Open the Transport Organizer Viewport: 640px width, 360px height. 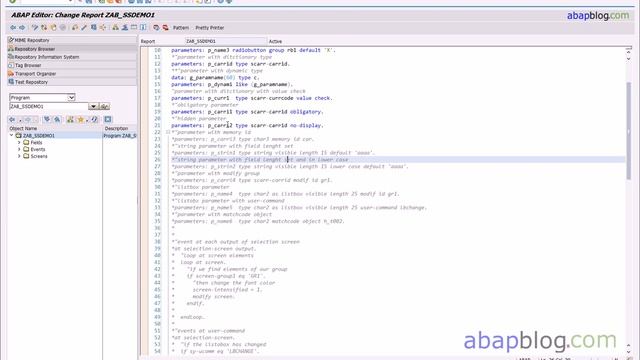72,74
